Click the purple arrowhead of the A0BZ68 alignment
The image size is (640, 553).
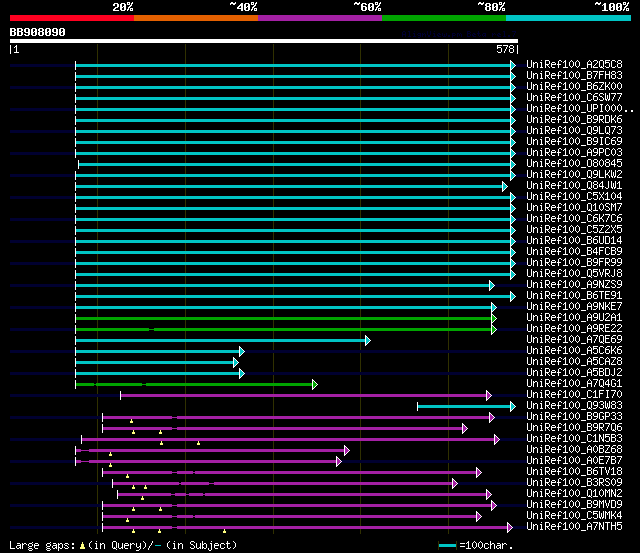tap(347, 451)
